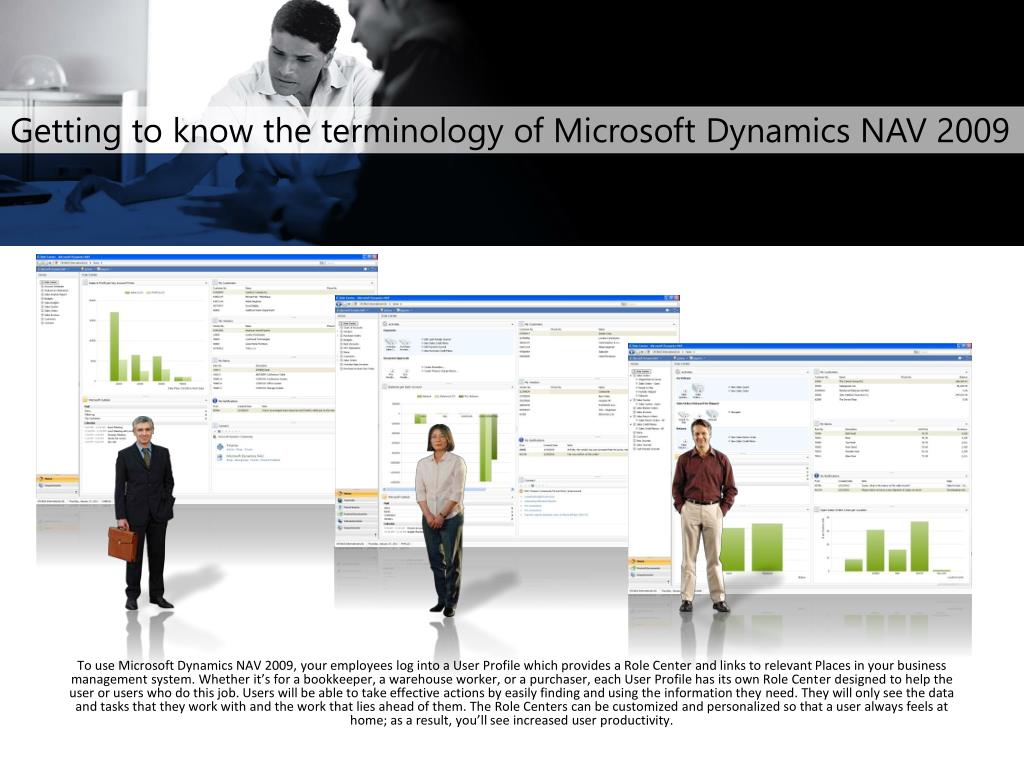
Task: Click the slide title 'Getting to know the terminology'
Action: 259,130
